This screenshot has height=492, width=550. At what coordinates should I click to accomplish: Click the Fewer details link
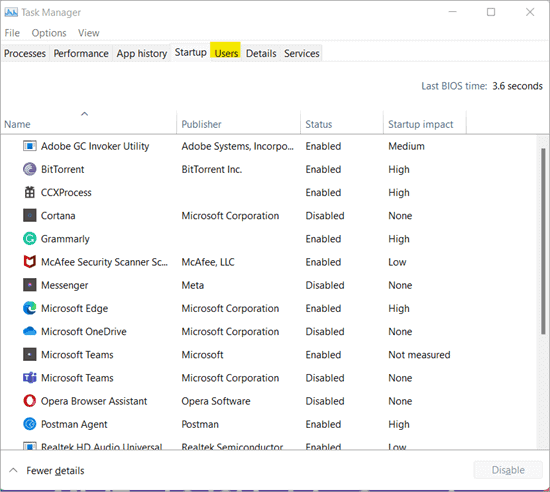pos(55,470)
